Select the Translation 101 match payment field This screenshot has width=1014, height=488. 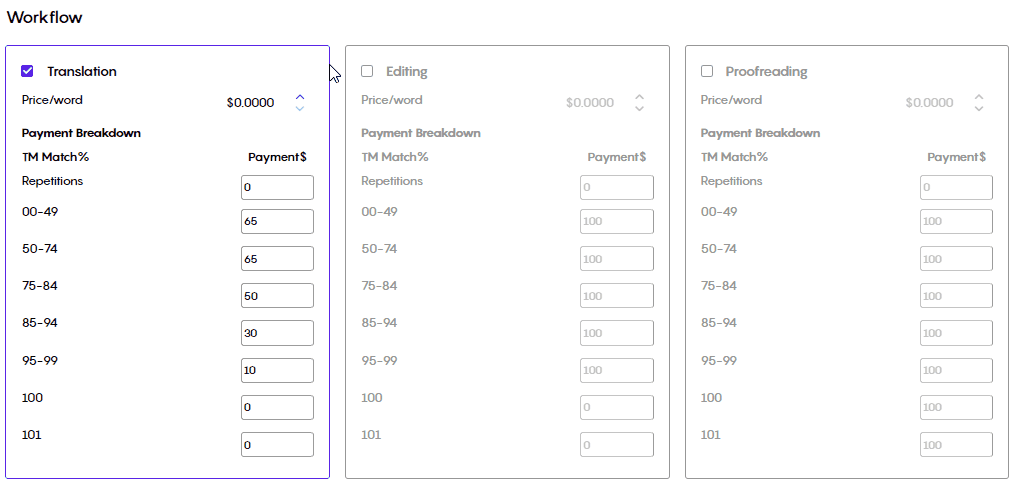277,445
